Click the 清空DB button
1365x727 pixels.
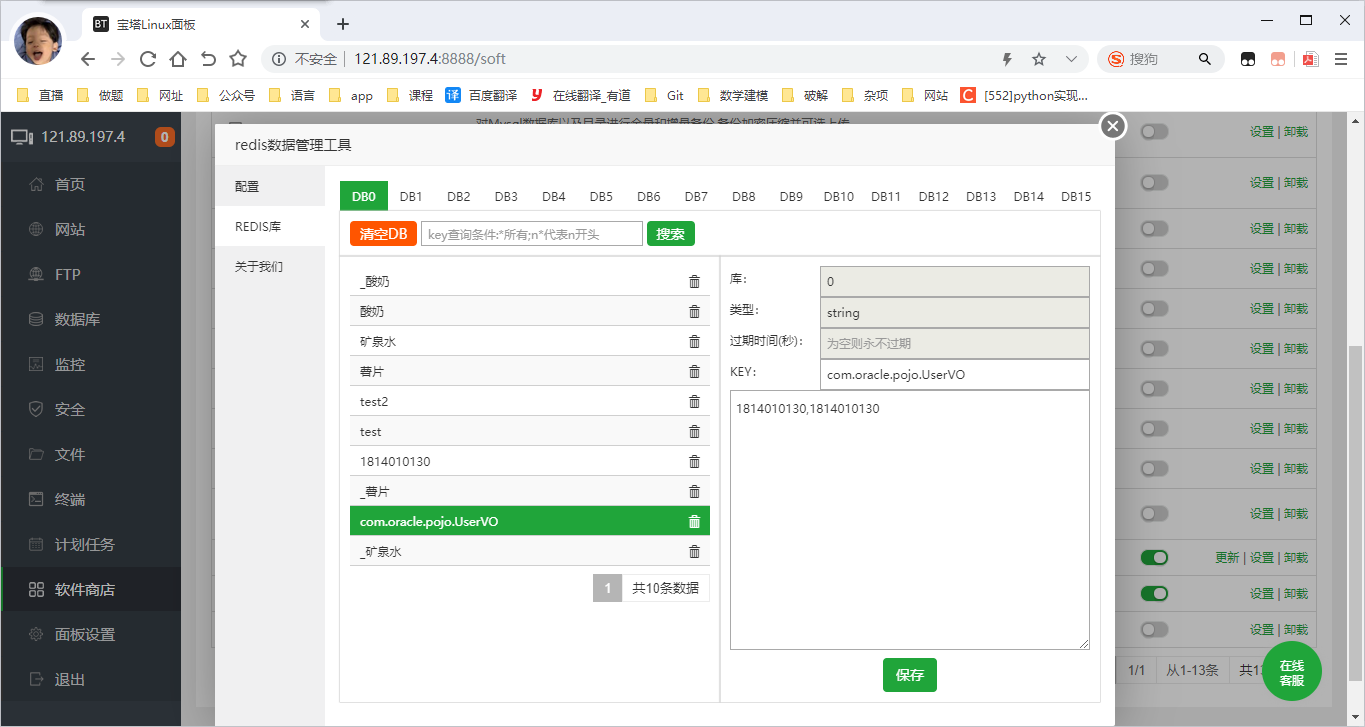click(383, 234)
